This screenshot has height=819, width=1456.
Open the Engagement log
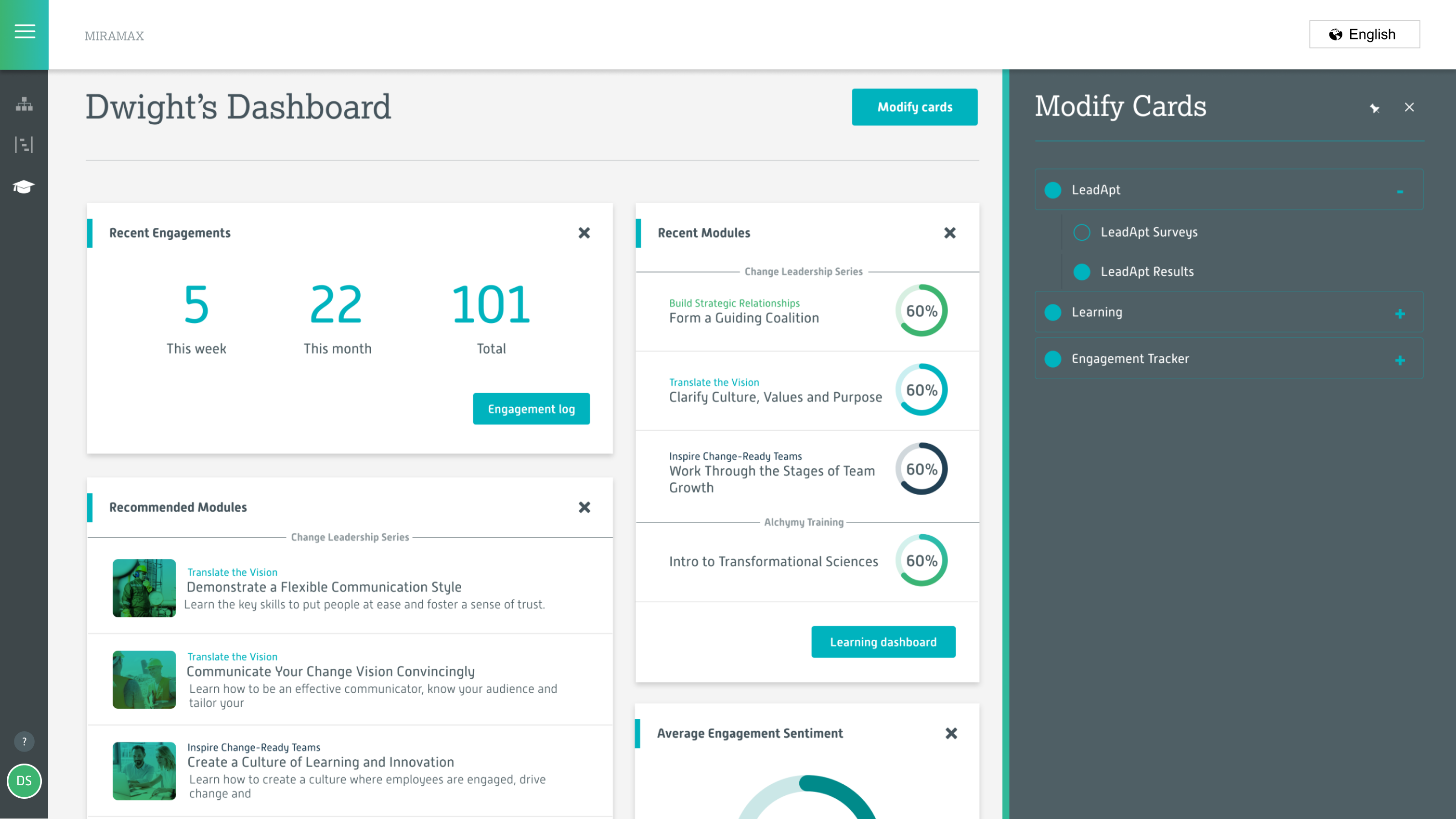(x=531, y=409)
